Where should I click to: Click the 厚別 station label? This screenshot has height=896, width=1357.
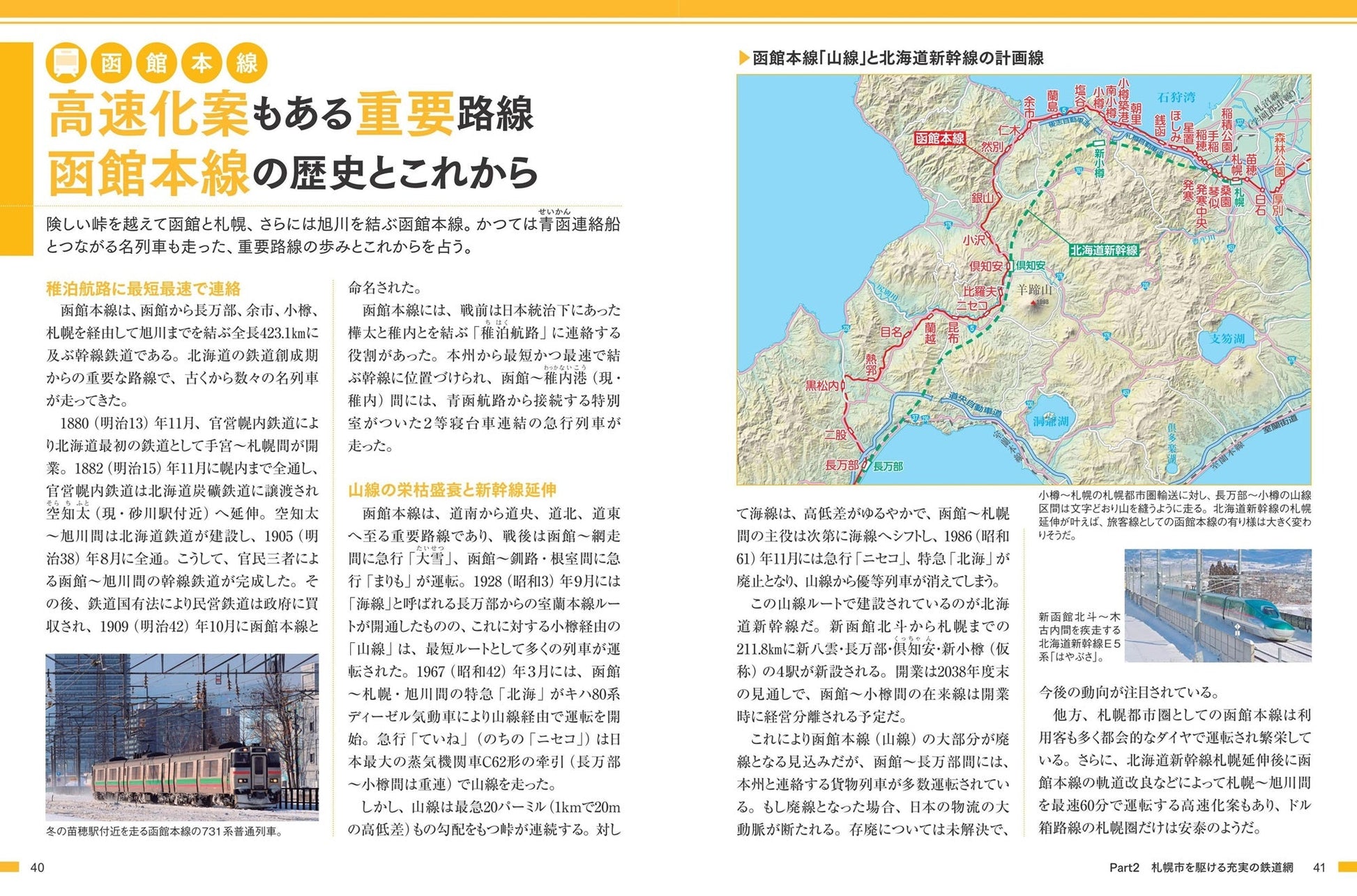point(1278,205)
